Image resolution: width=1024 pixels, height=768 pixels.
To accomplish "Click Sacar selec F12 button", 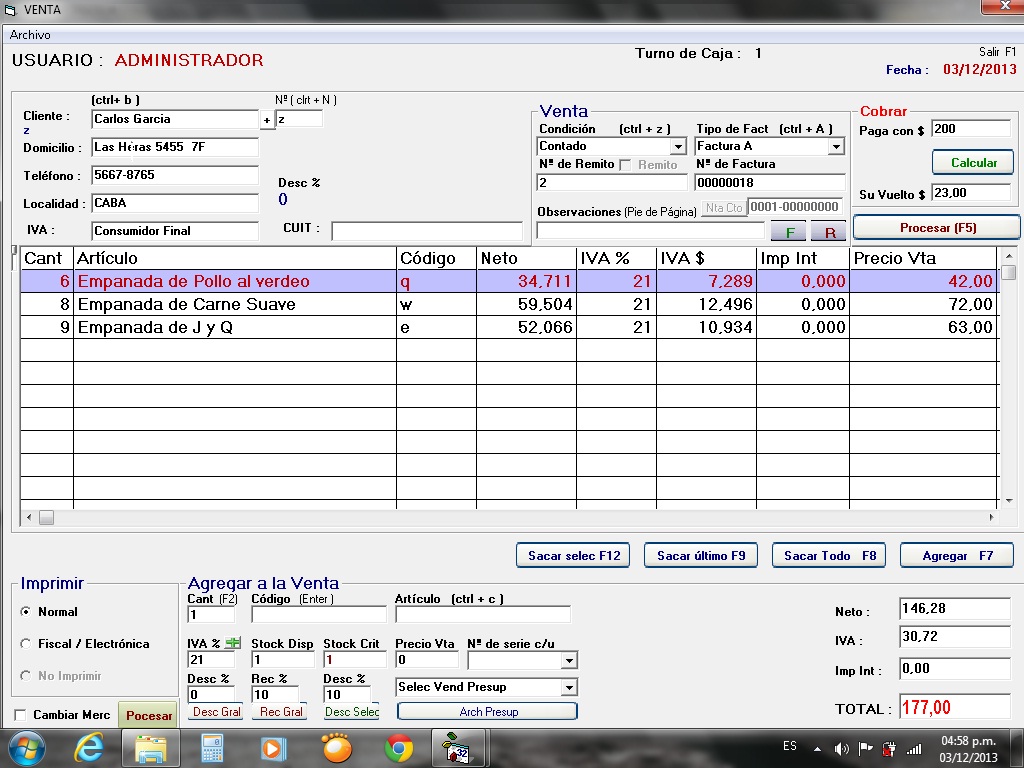I will (573, 556).
